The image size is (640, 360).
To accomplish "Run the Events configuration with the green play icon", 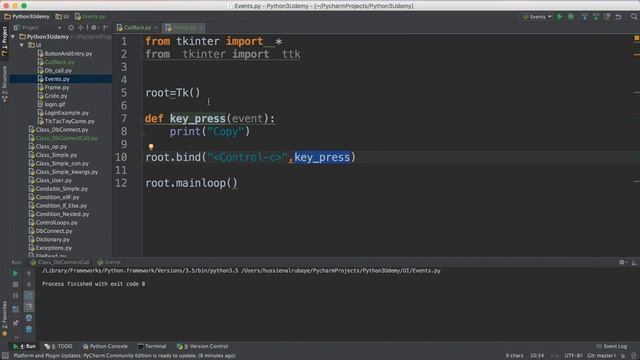I will click(x=560, y=17).
